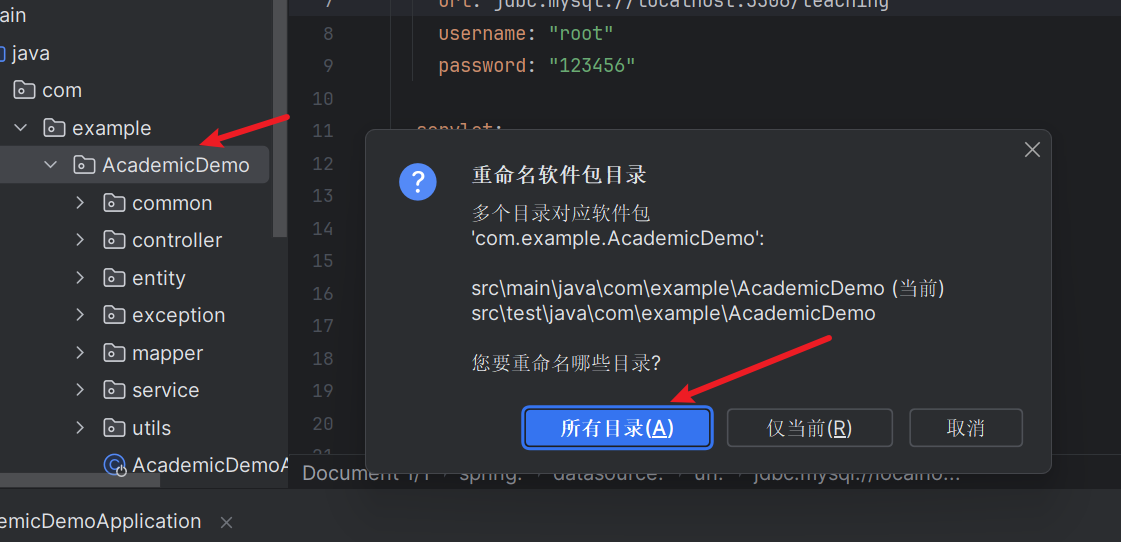The height and width of the screenshot is (542, 1121).
Task: Collapse the example package
Action: point(20,128)
